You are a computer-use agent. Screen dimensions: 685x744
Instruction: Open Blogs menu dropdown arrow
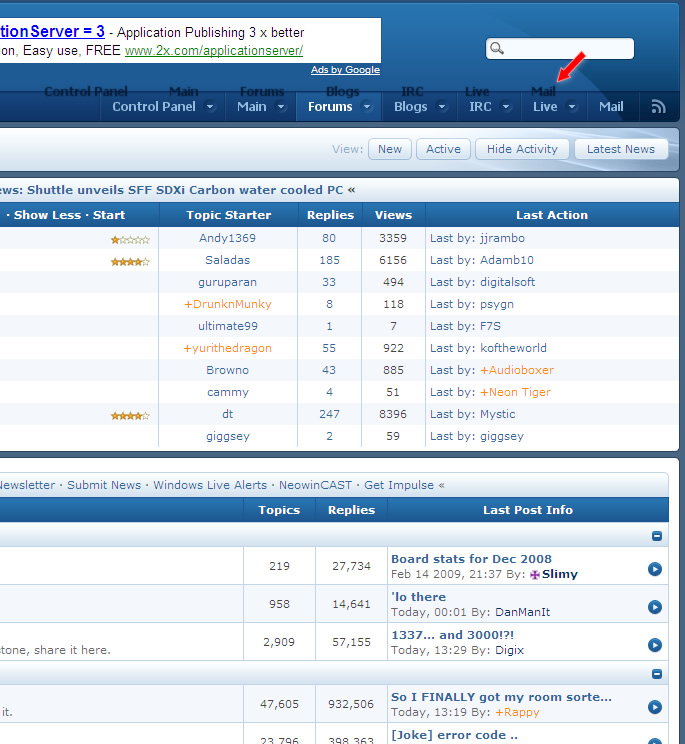(x=442, y=107)
